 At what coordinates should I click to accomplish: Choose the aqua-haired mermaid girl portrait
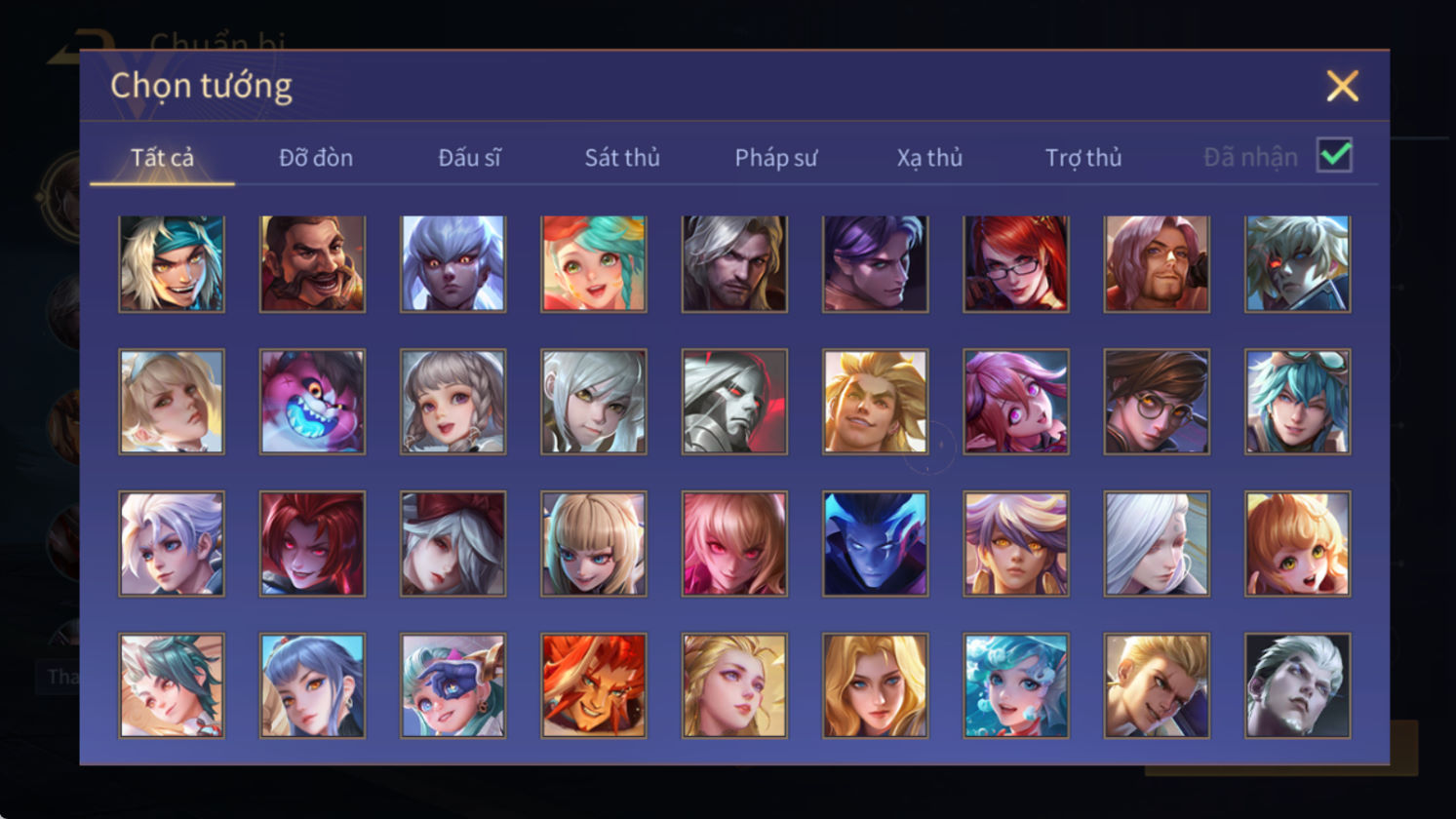1015,685
